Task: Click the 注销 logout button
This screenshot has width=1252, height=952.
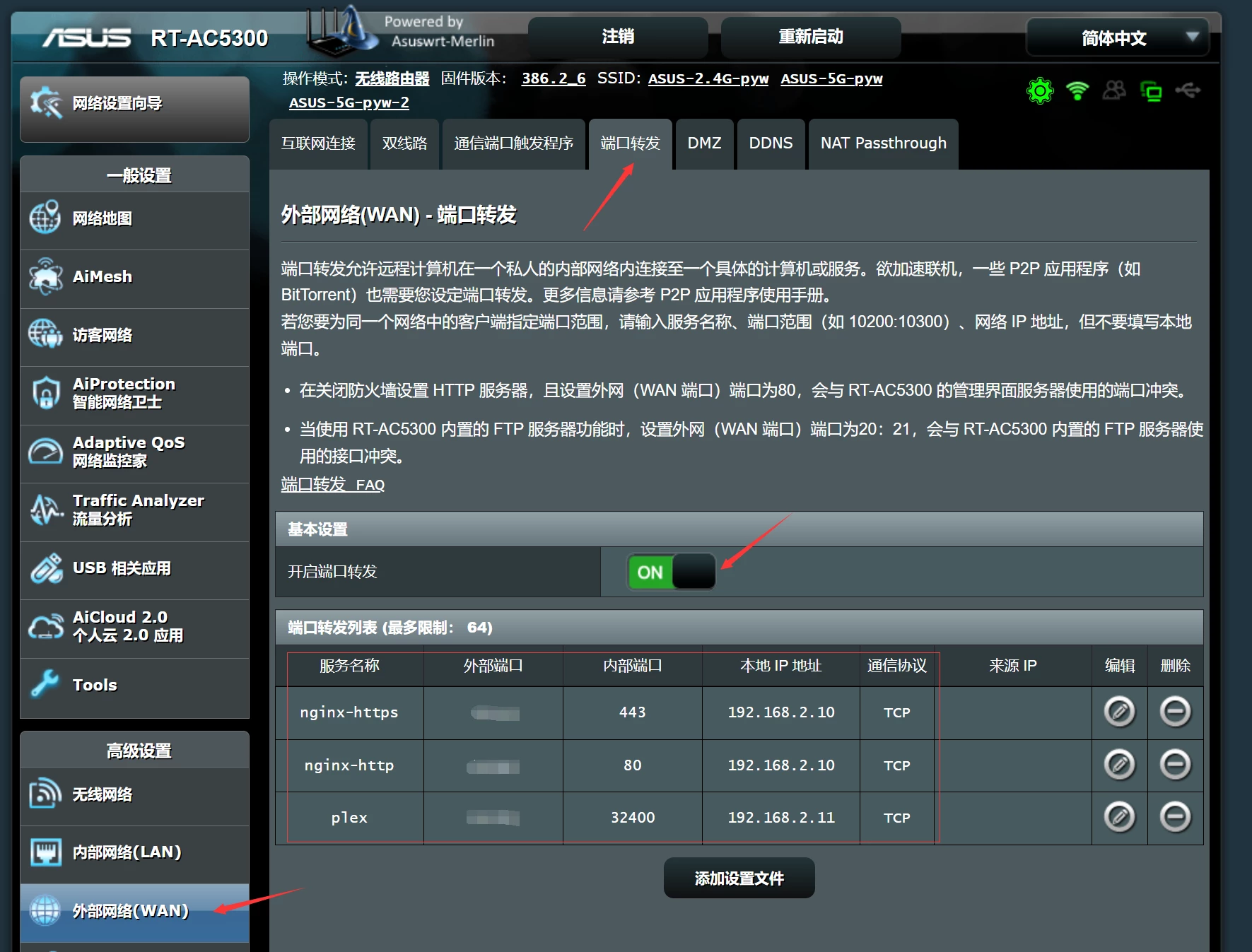Action: point(618,37)
